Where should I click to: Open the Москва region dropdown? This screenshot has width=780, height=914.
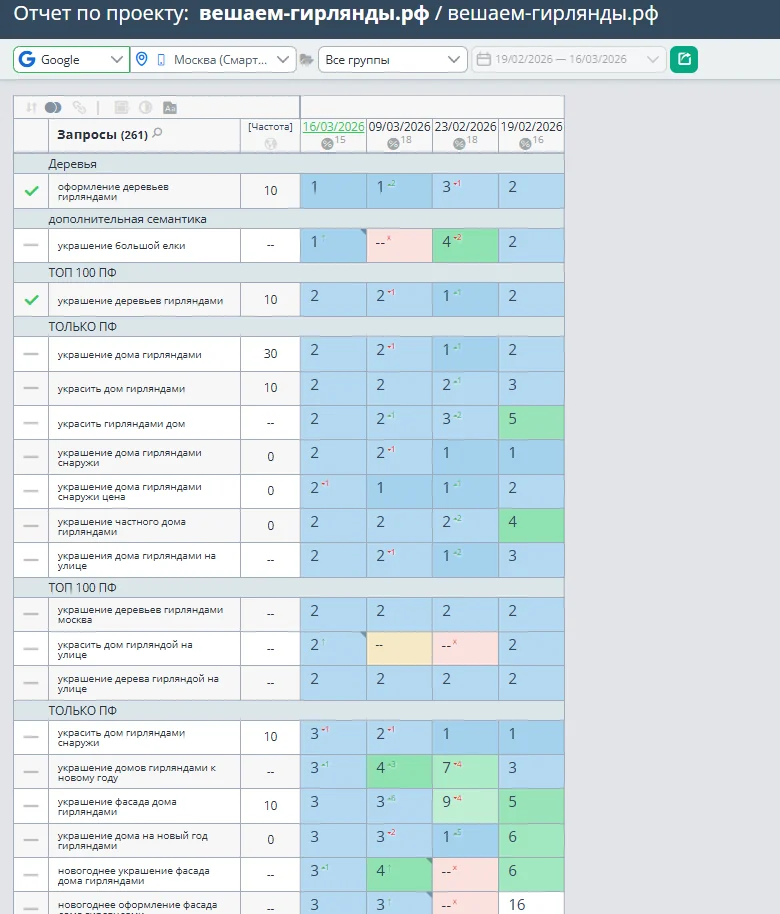coord(214,60)
